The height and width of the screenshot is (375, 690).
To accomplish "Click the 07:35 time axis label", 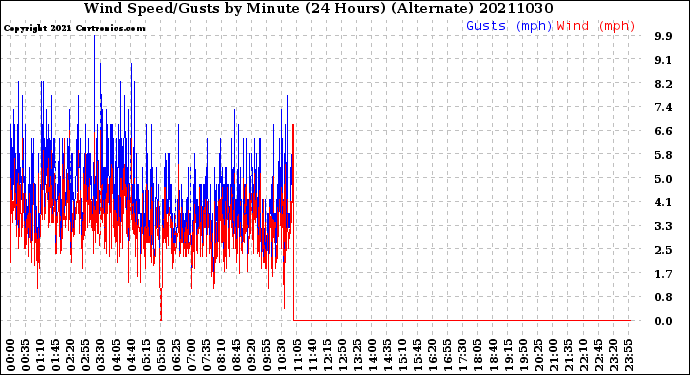I will [206, 355].
